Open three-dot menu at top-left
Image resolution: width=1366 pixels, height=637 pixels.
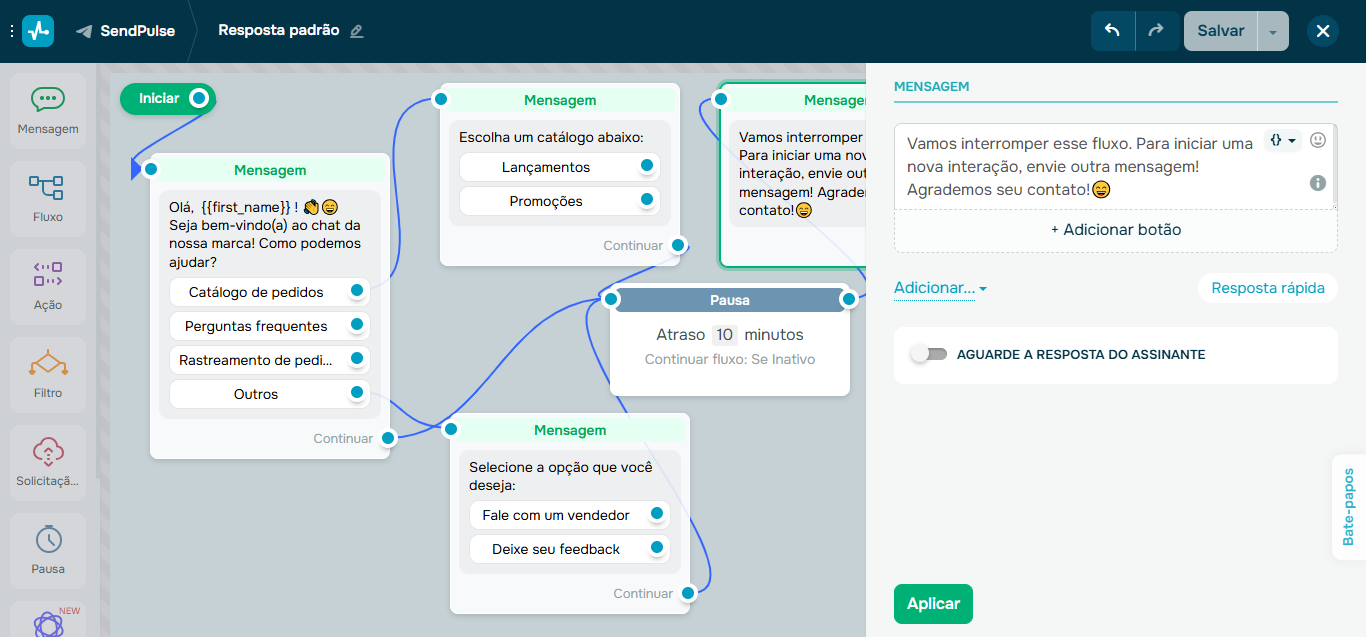click(x=12, y=31)
